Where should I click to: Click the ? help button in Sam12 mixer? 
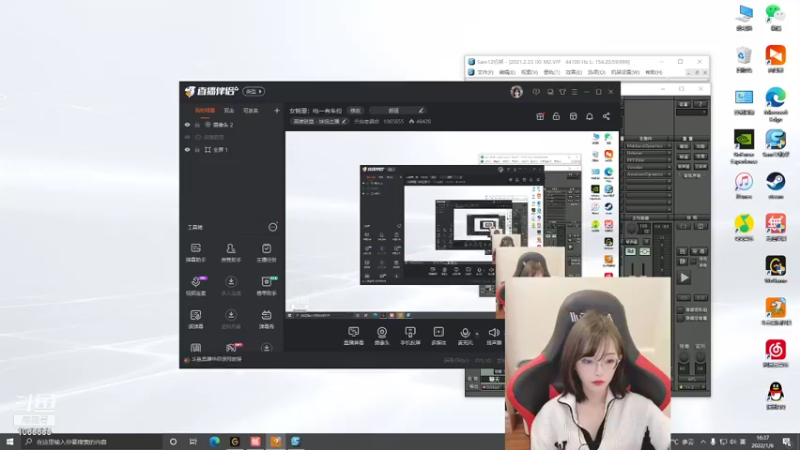pyautogui.click(x=700, y=104)
